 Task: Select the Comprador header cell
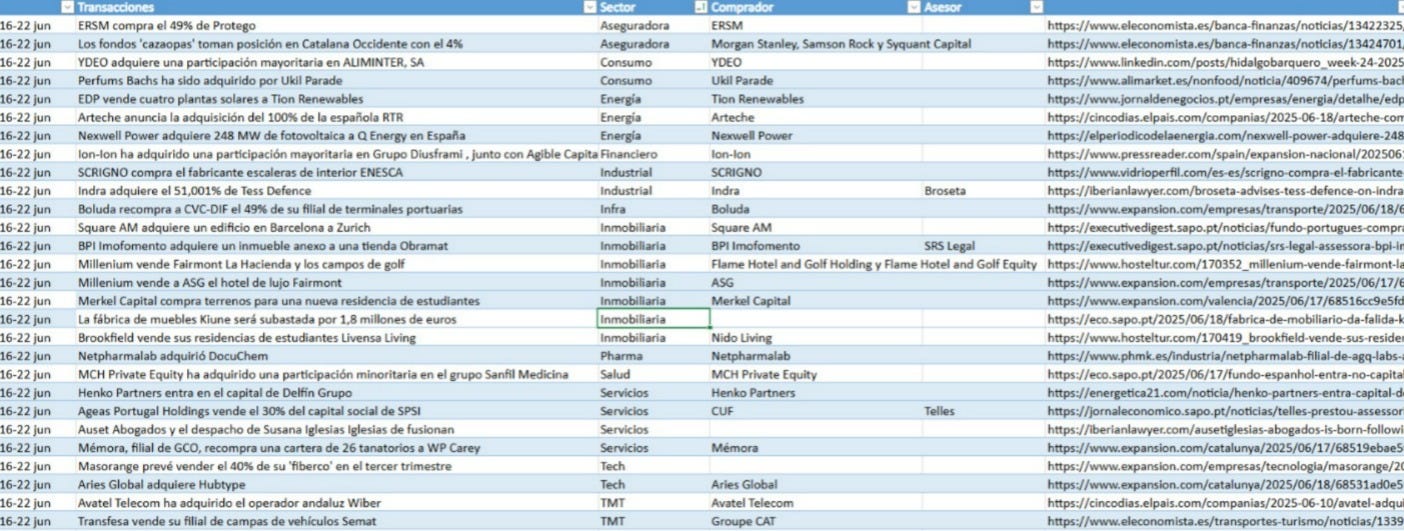(814, 7)
